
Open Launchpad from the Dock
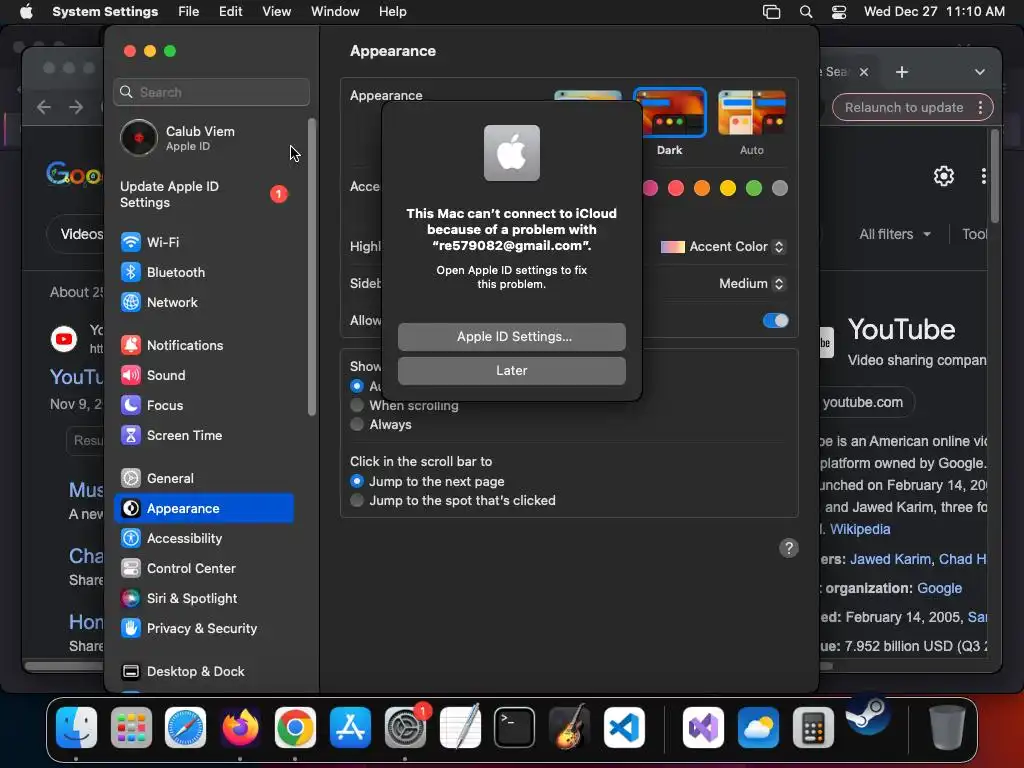131,728
